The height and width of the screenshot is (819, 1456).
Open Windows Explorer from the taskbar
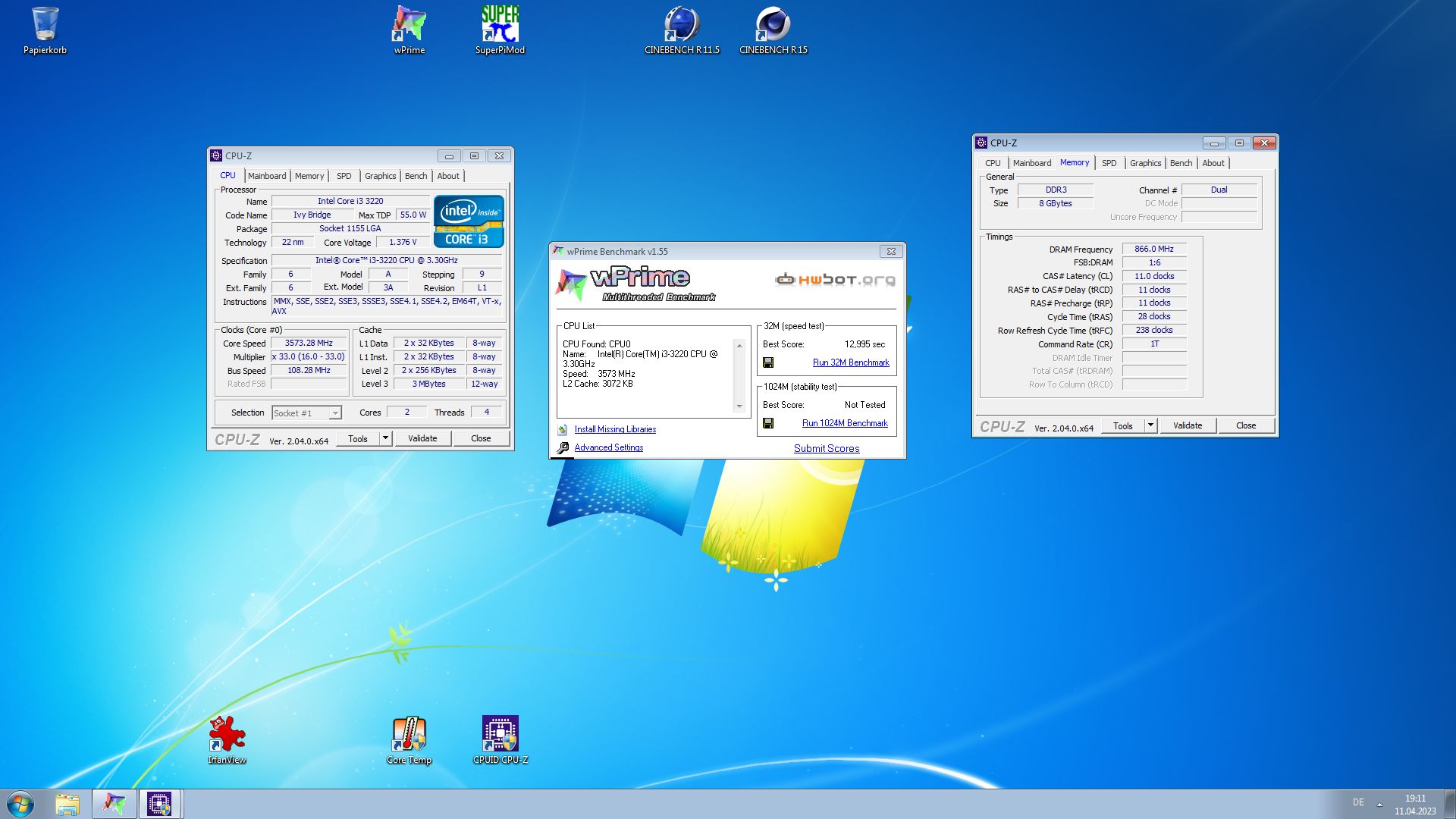point(67,804)
